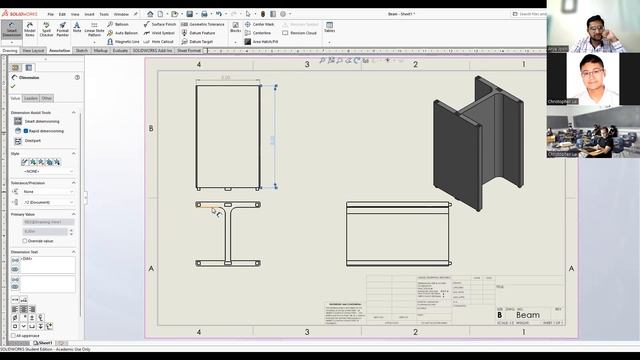Select the Smart Dimension tool
Image resolution: width=640 pixels, height=360 pixels.
point(12,29)
